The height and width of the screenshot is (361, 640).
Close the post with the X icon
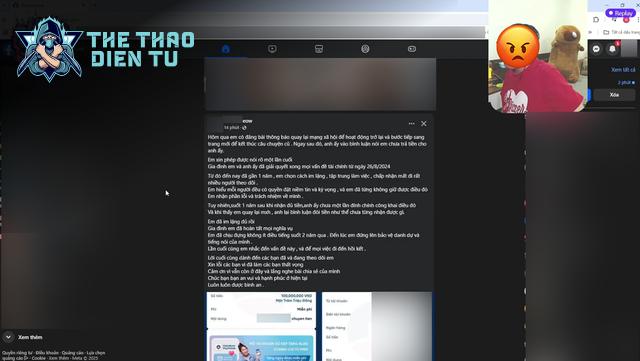point(424,123)
